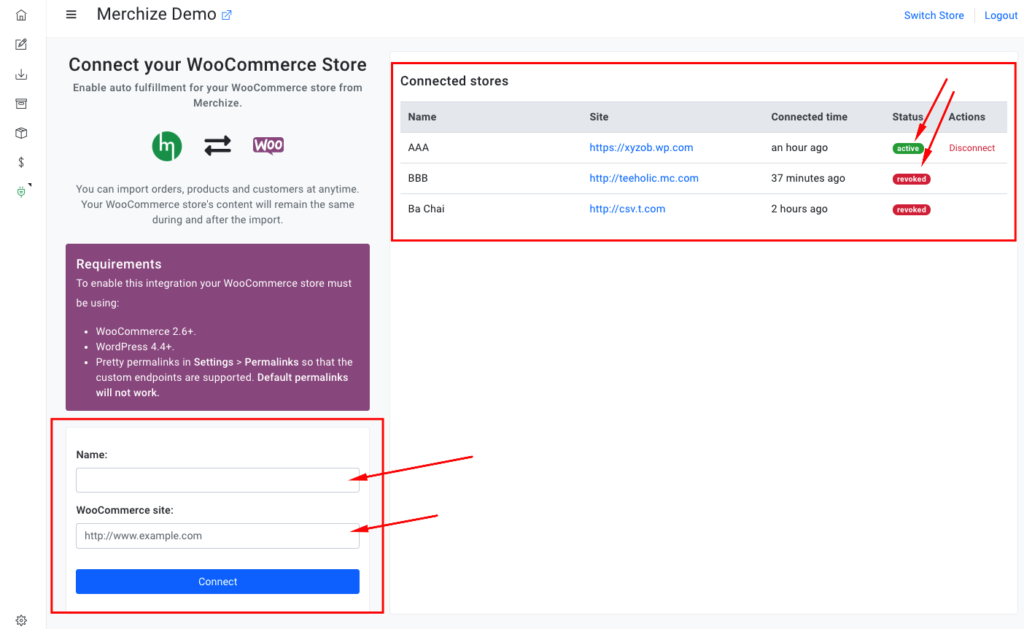Click the edit pencil sidebar icon
Image resolution: width=1024 pixels, height=629 pixels.
pos(21,44)
